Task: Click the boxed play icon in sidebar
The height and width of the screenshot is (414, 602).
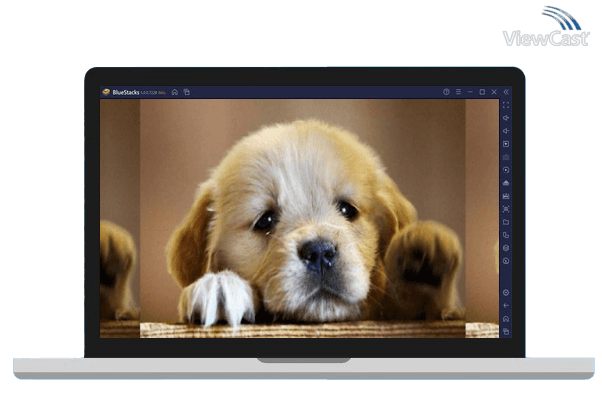Action: (506, 144)
